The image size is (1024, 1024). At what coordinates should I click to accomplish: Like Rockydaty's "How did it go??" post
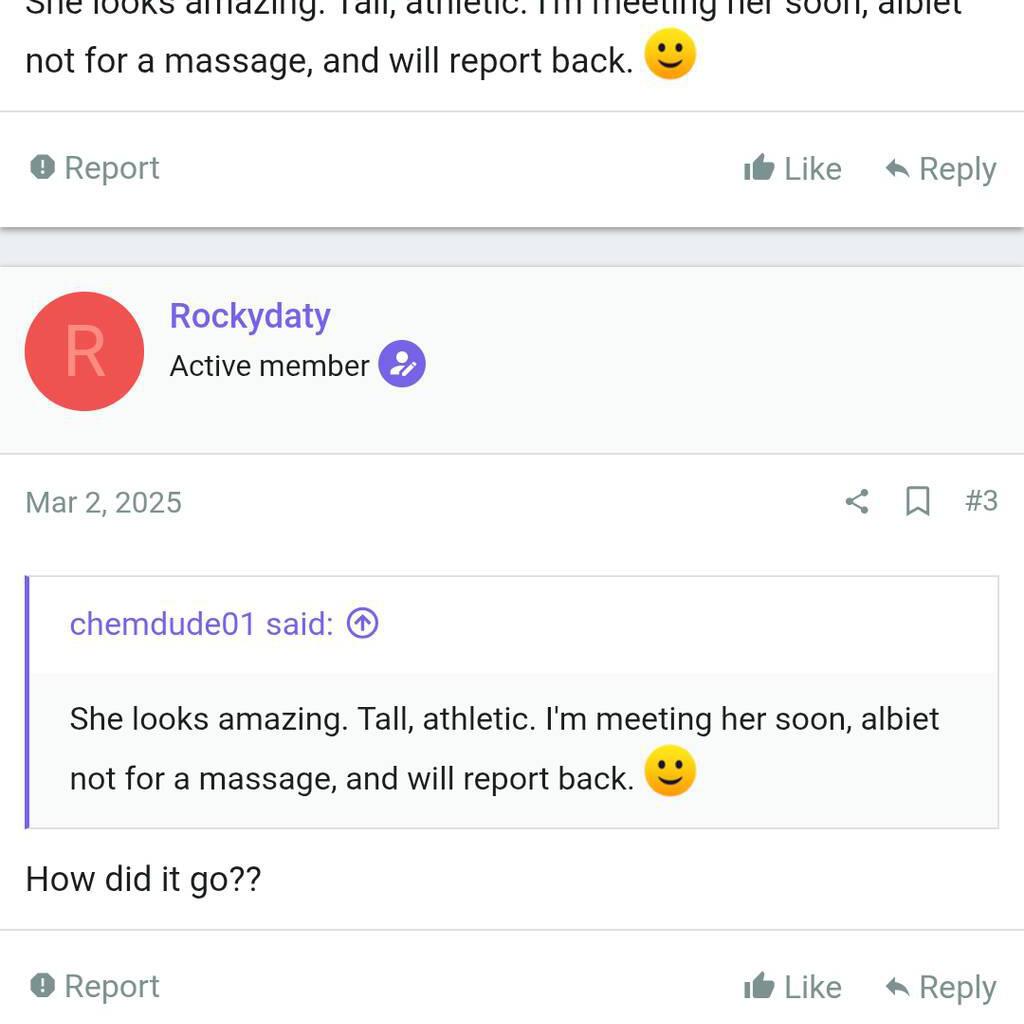(793, 987)
